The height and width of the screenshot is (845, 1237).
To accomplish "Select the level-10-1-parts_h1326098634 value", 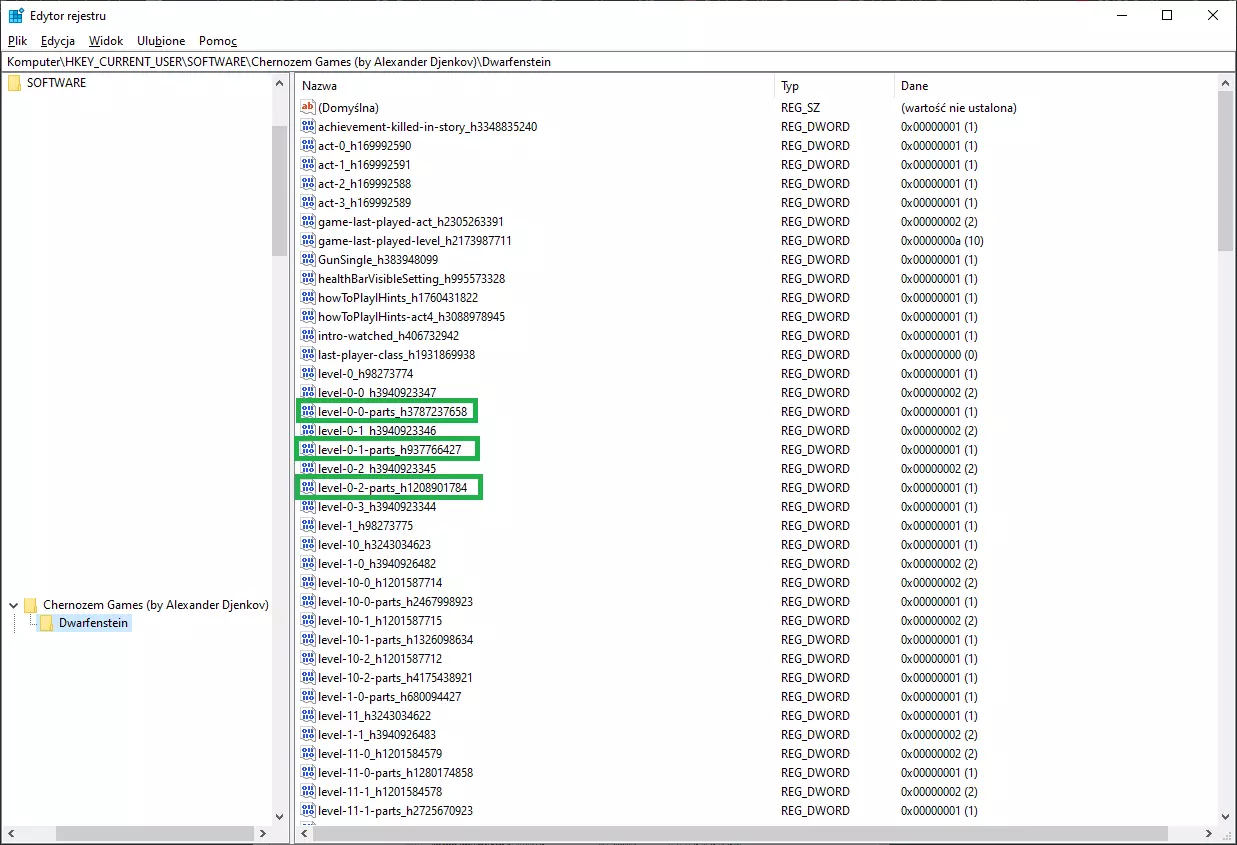I will click(x=395, y=639).
